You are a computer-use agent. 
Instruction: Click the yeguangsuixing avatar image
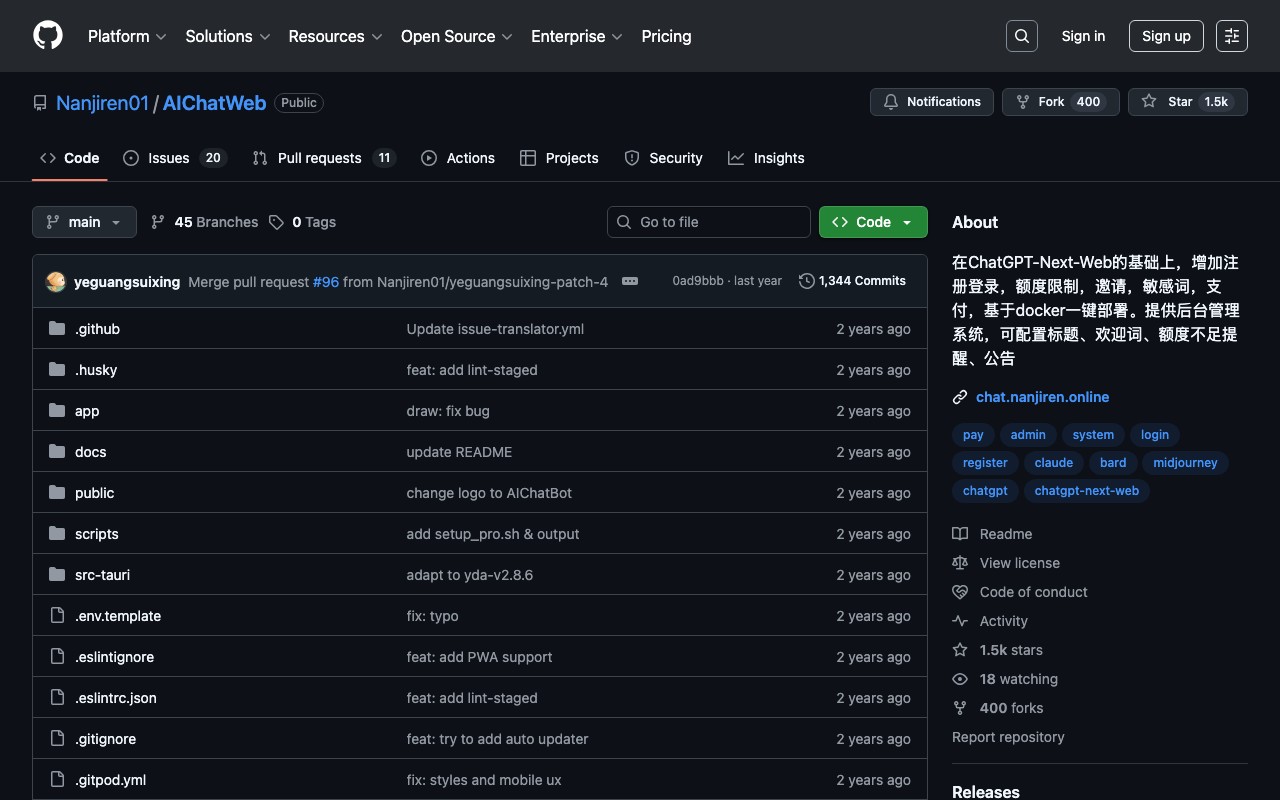coord(56,282)
